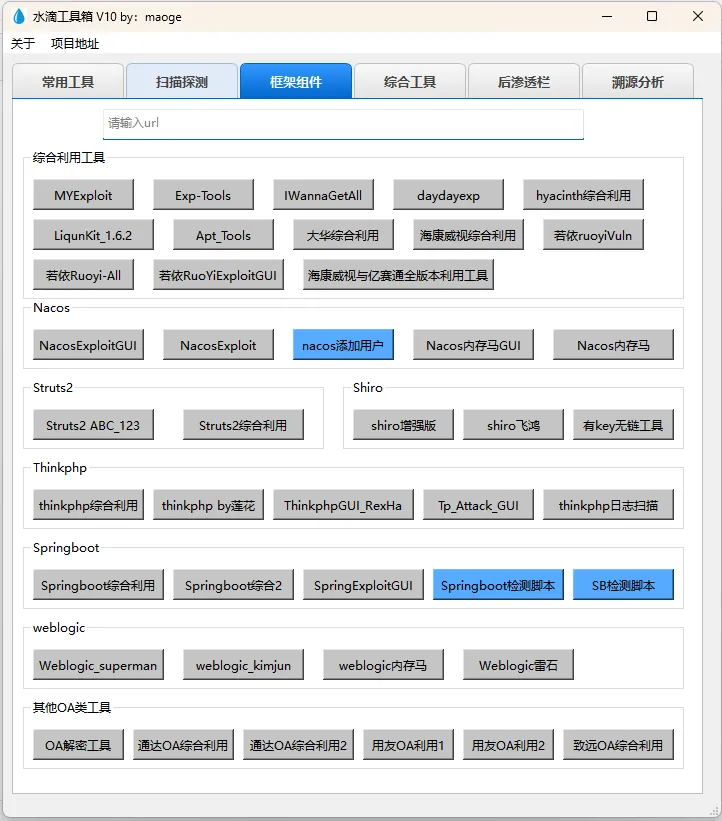This screenshot has height=821, width=722.
Task: Launch Exp-Tools
Action: pyautogui.click(x=203, y=195)
